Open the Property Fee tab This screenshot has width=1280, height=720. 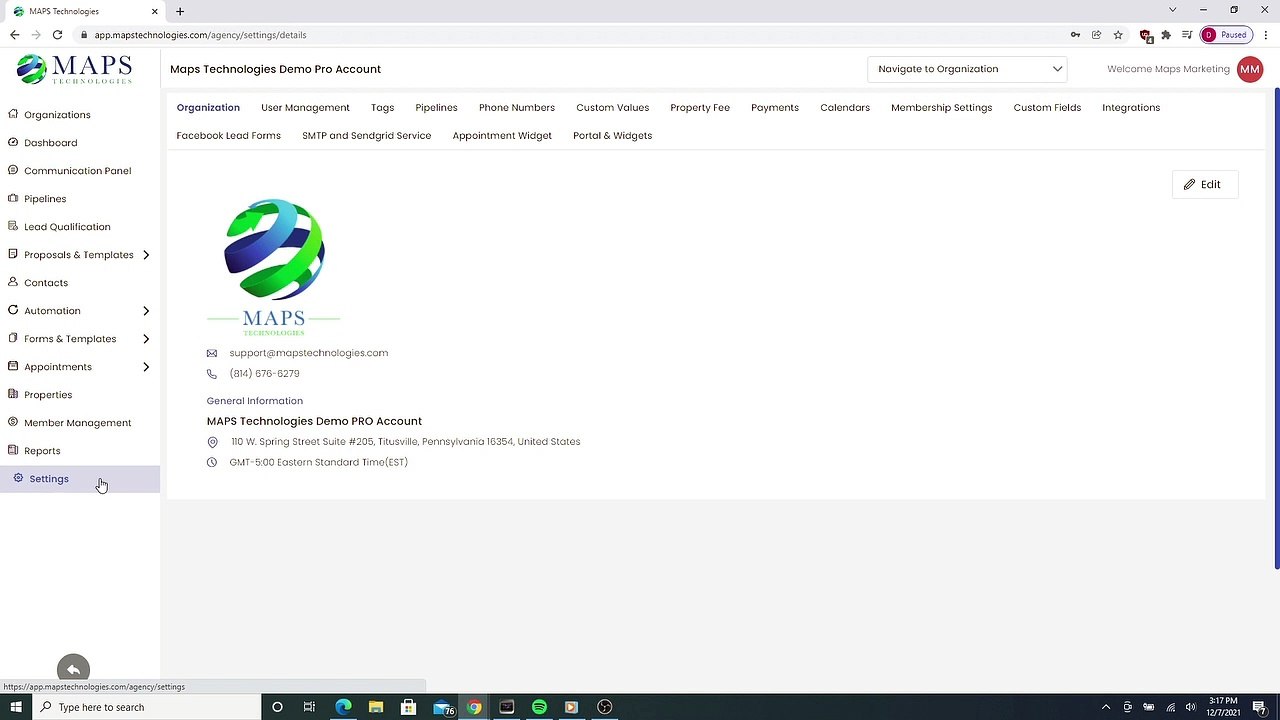(x=700, y=108)
